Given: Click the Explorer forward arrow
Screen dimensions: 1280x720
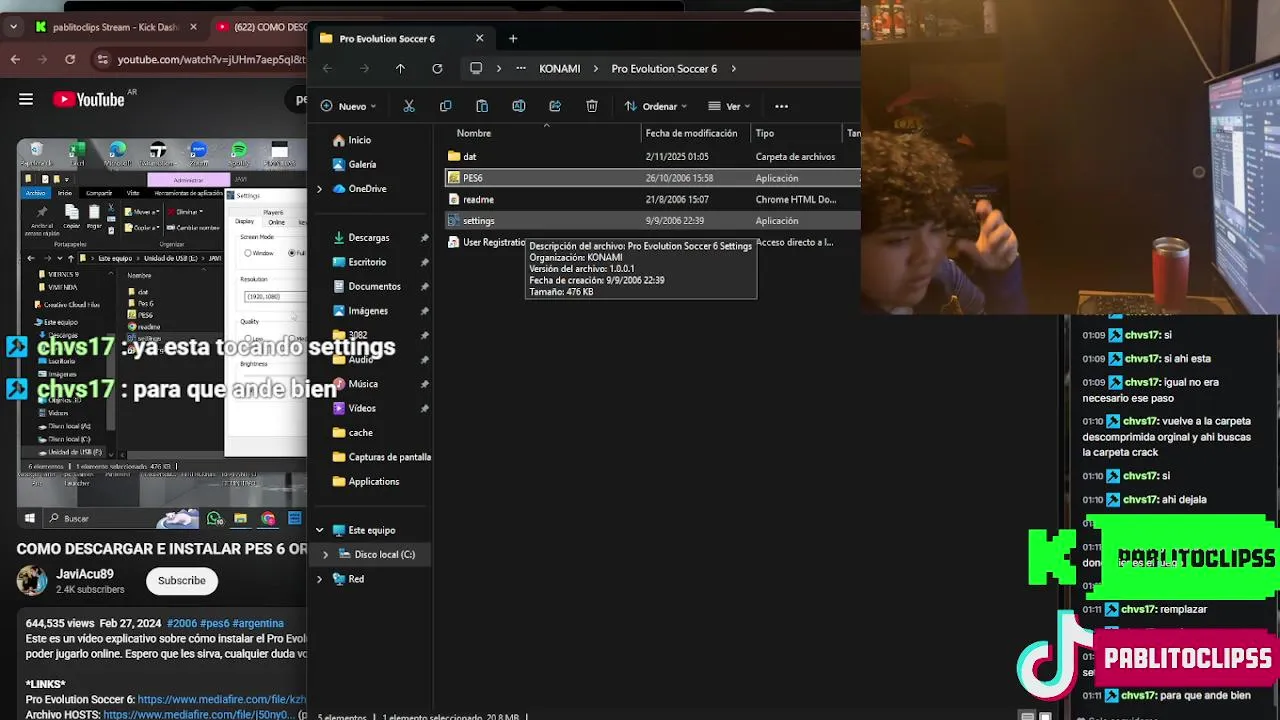Looking at the screenshot, I should pos(364,68).
